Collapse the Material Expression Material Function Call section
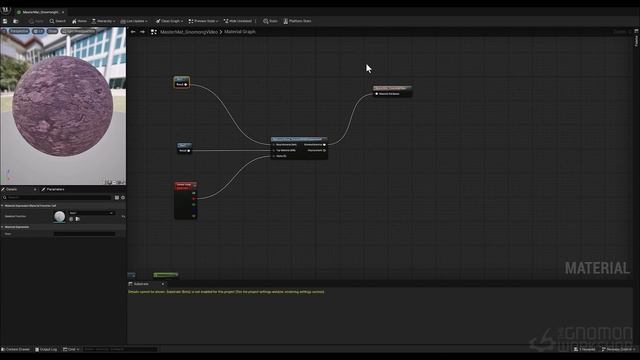This screenshot has height=360, width=640. (x=2, y=206)
